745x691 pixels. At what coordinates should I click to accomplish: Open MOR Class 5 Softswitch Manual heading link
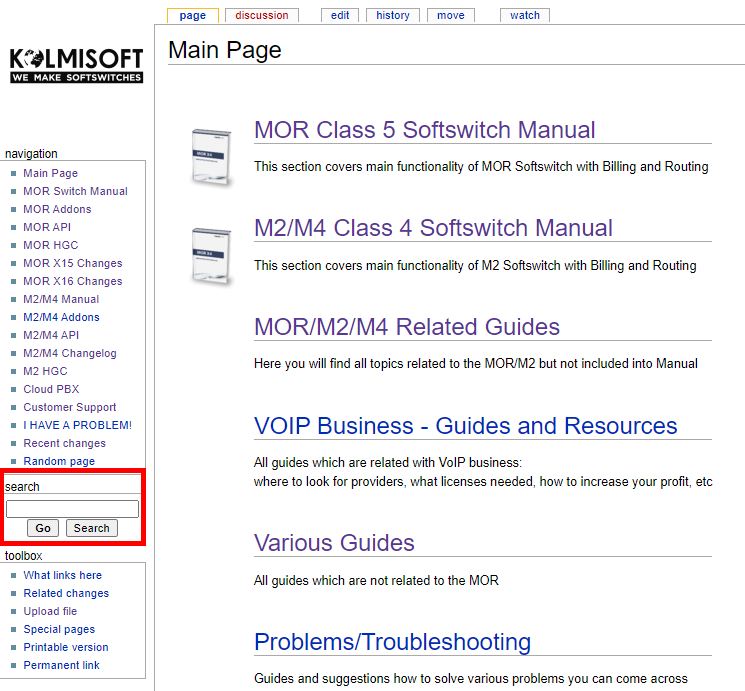[x=424, y=130]
